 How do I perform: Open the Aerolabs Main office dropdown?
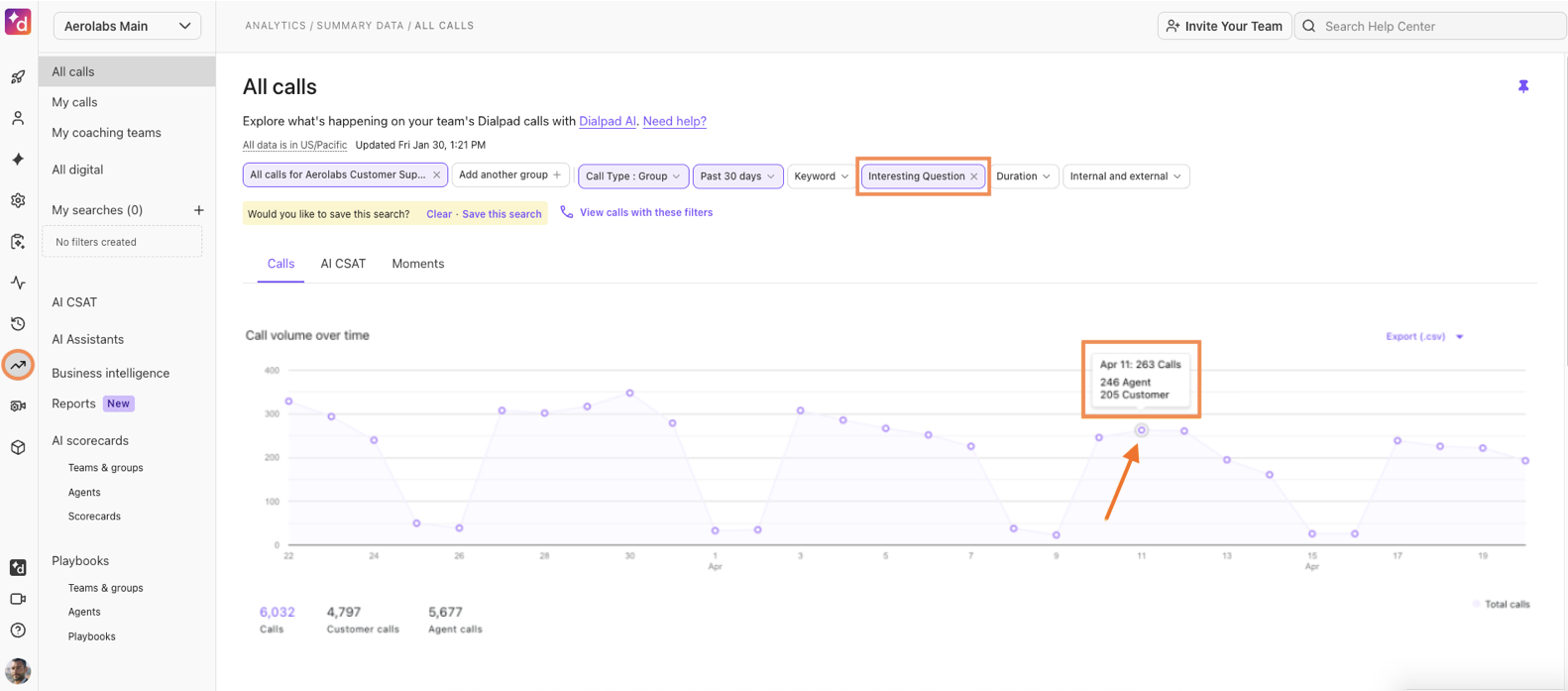coord(127,26)
